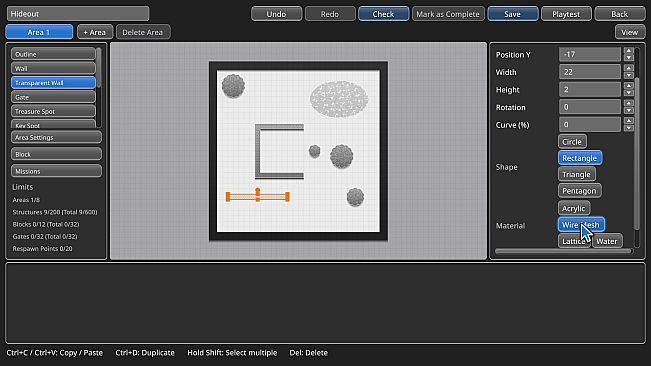The width and height of the screenshot is (651, 366).
Task: Click the Position Y value field
Action: [x=590, y=54]
